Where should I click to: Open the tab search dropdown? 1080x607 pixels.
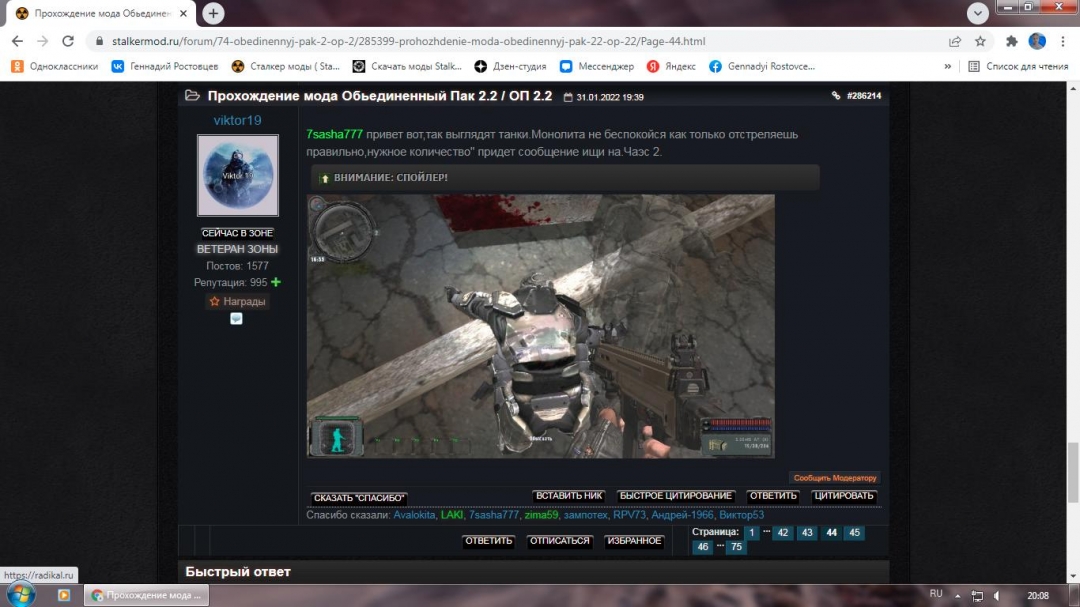click(x=977, y=13)
